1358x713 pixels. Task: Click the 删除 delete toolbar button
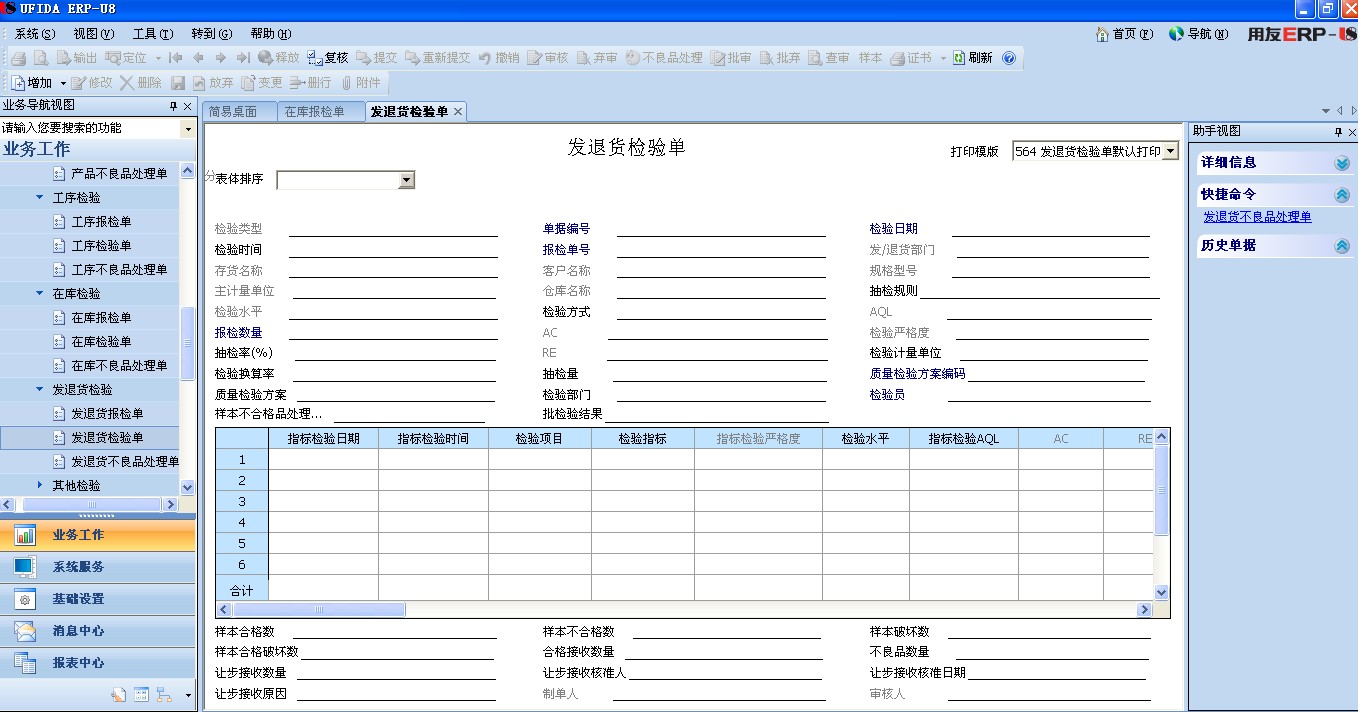(x=141, y=83)
